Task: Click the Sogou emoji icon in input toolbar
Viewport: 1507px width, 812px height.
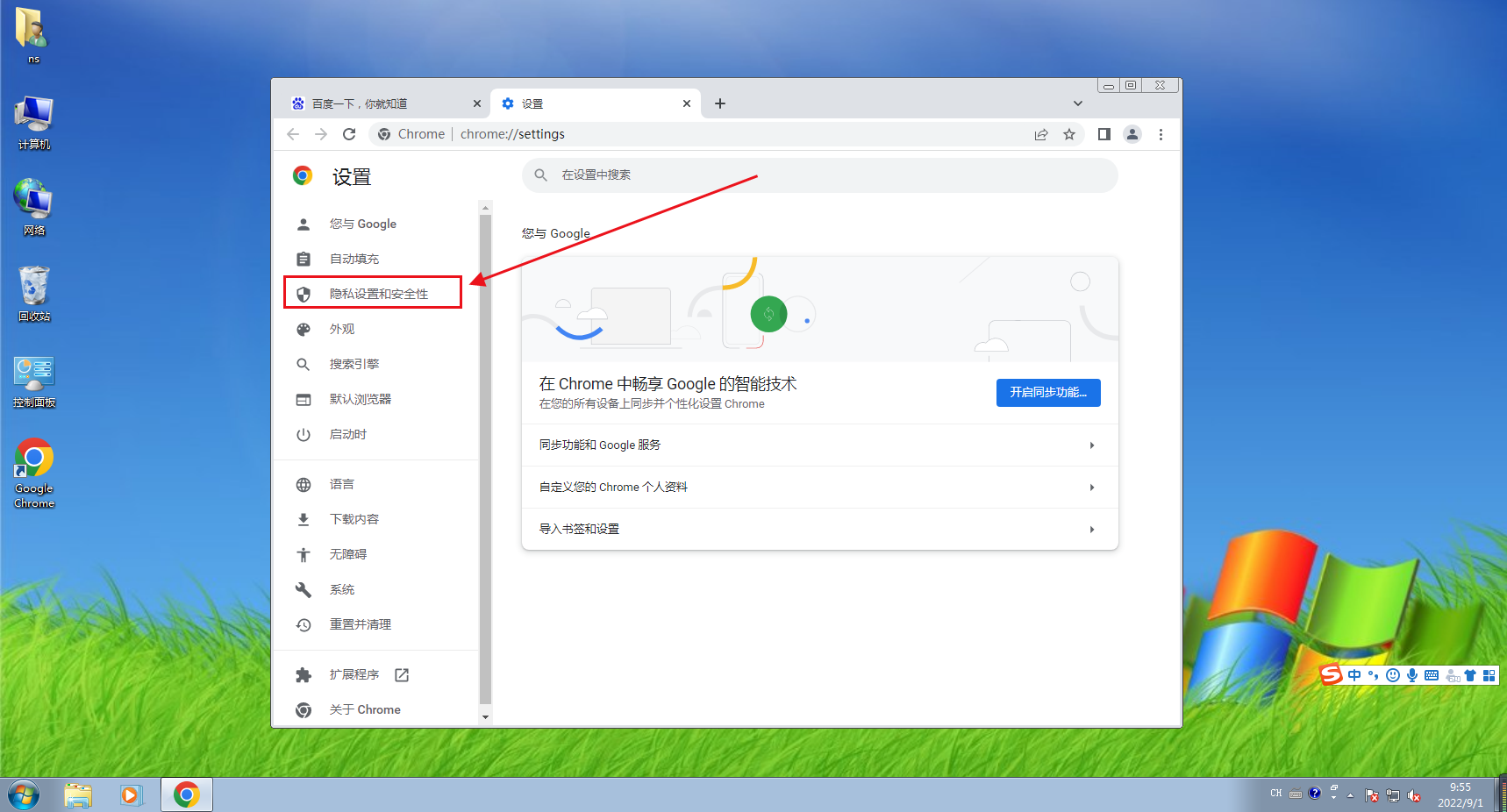Action: (1392, 675)
